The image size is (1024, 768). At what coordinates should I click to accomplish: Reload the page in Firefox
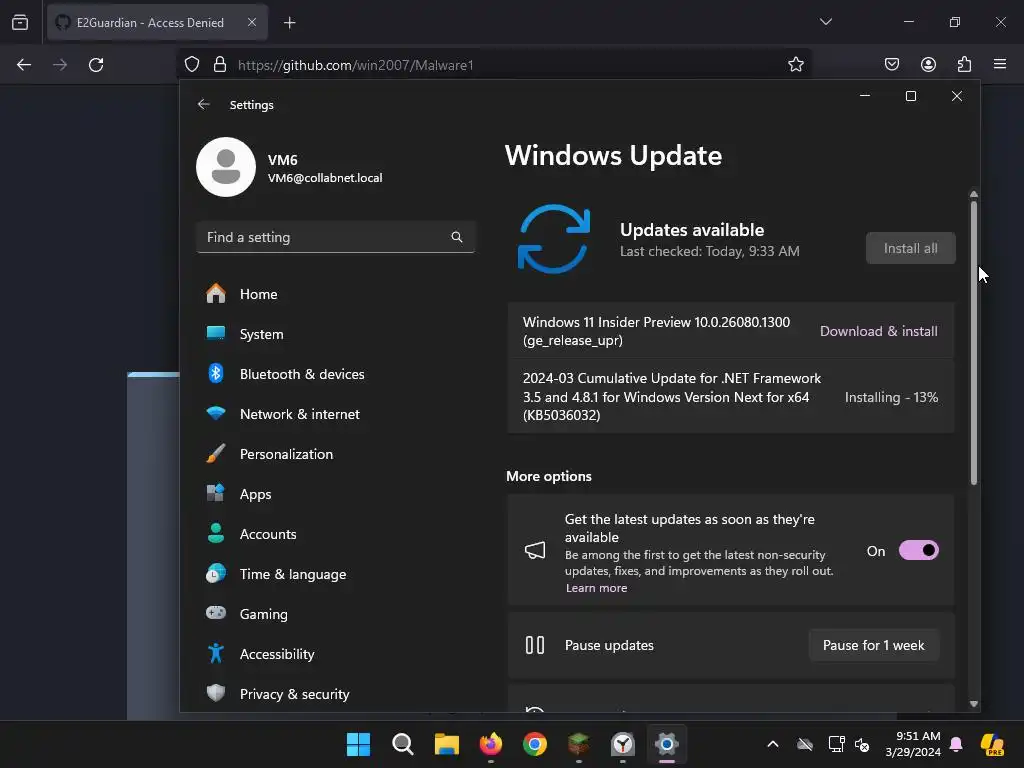(96, 65)
